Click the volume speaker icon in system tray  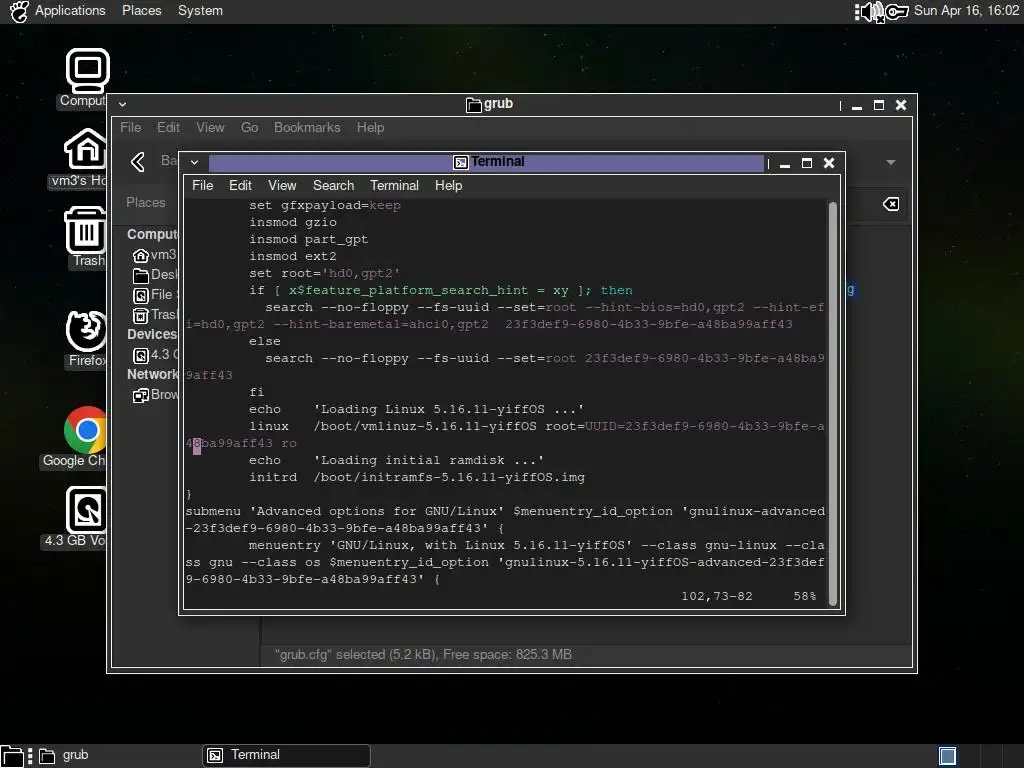(872, 11)
